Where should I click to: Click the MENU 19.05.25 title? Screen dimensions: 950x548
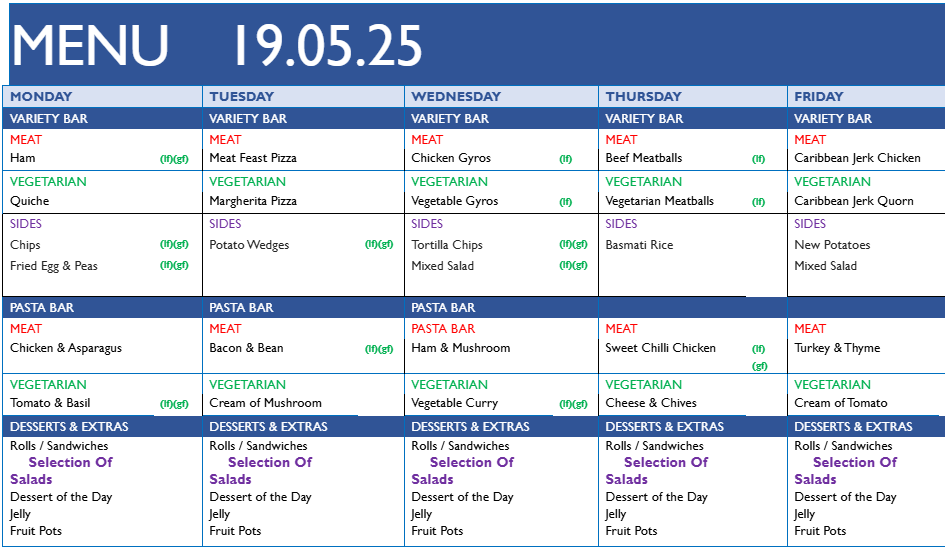click(x=216, y=45)
